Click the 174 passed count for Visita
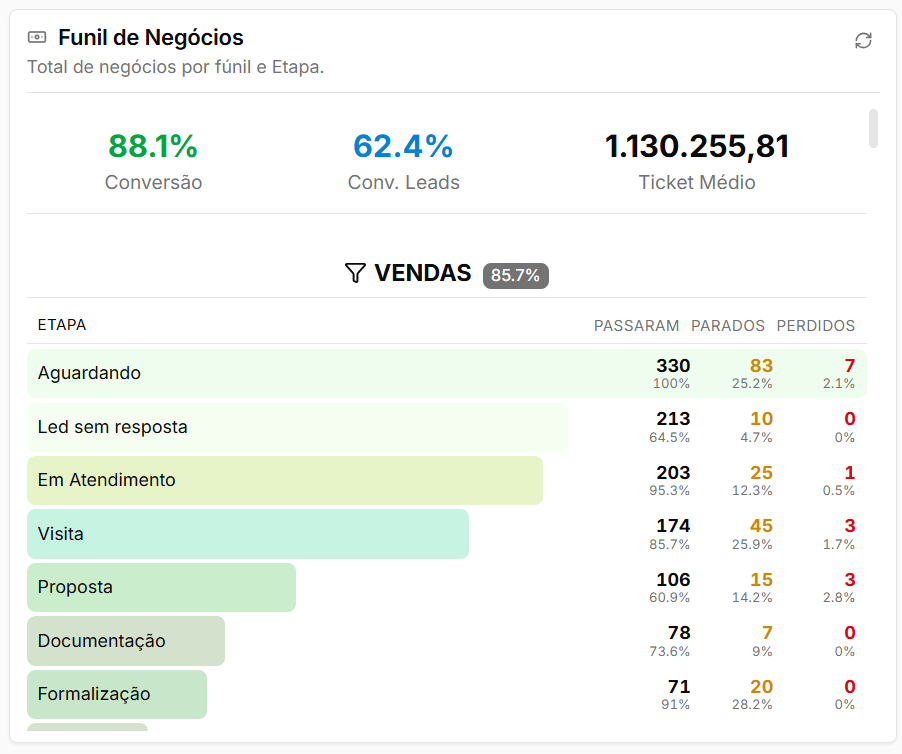The height and width of the screenshot is (754, 902). pos(673,526)
